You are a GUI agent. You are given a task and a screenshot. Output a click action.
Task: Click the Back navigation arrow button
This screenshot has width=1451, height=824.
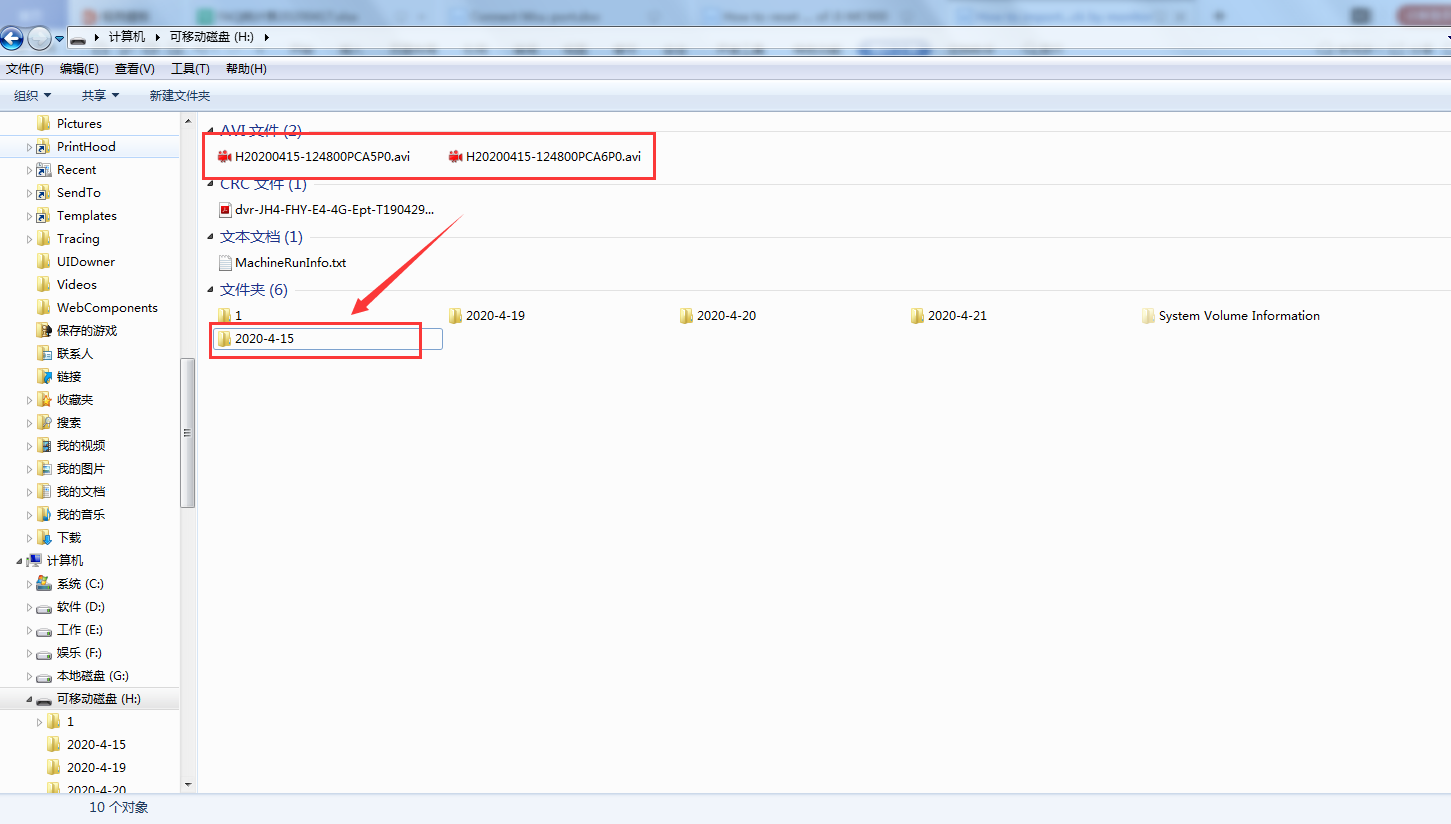12,39
